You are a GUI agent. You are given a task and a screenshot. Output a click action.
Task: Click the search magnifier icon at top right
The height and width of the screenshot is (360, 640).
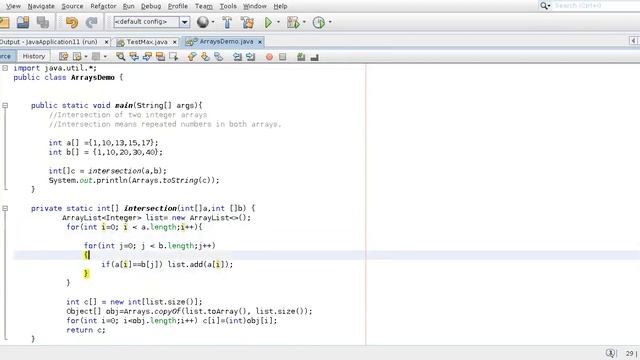544,6
